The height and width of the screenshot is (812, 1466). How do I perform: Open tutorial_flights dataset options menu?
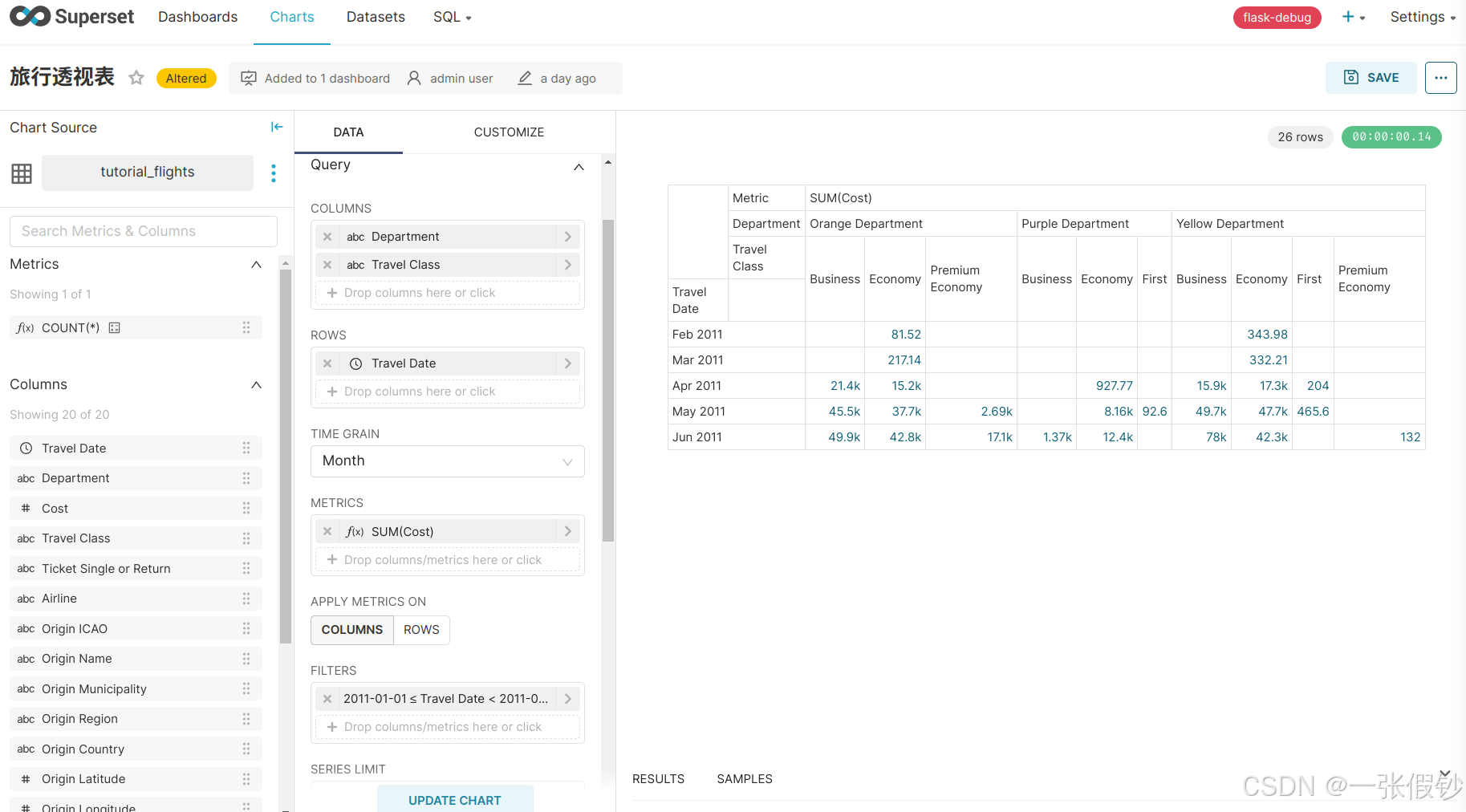point(274,173)
